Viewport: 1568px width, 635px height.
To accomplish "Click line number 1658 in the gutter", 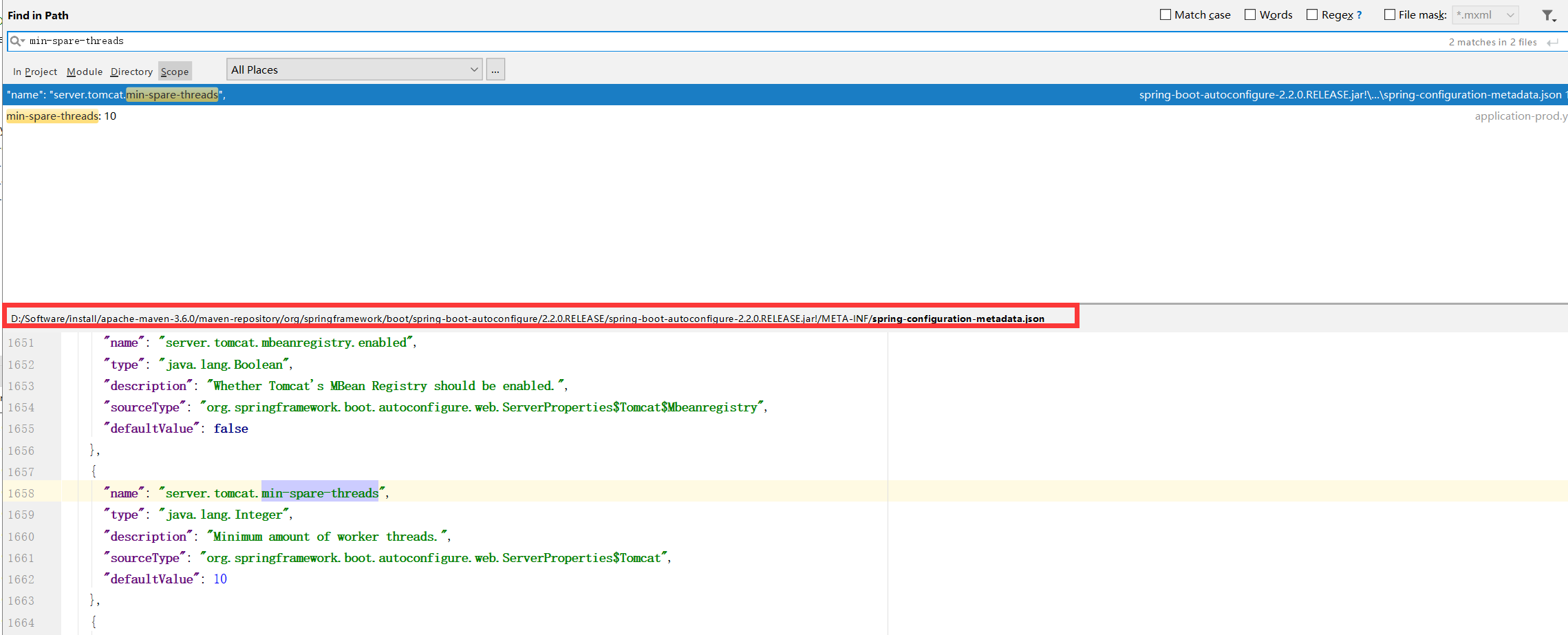I will pos(21,493).
